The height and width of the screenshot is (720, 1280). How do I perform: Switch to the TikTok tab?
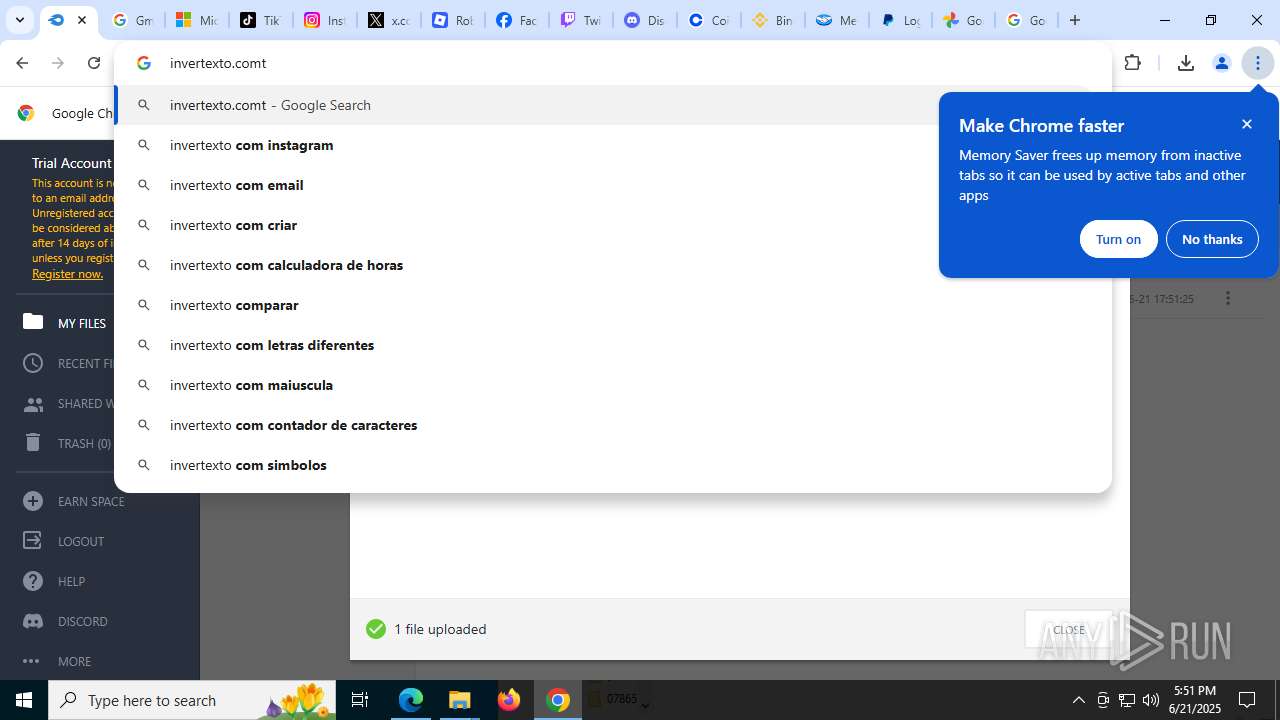(260, 20)
